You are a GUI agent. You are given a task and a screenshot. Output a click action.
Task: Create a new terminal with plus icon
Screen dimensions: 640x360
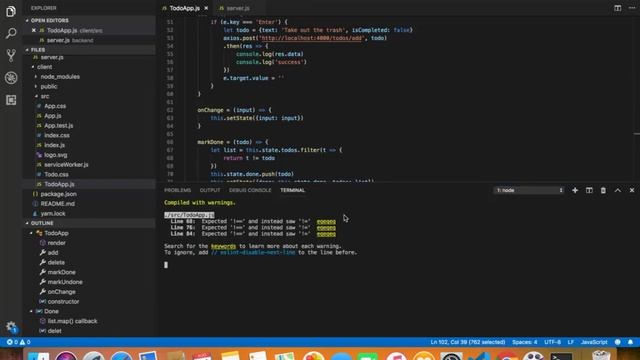point(575,190)
